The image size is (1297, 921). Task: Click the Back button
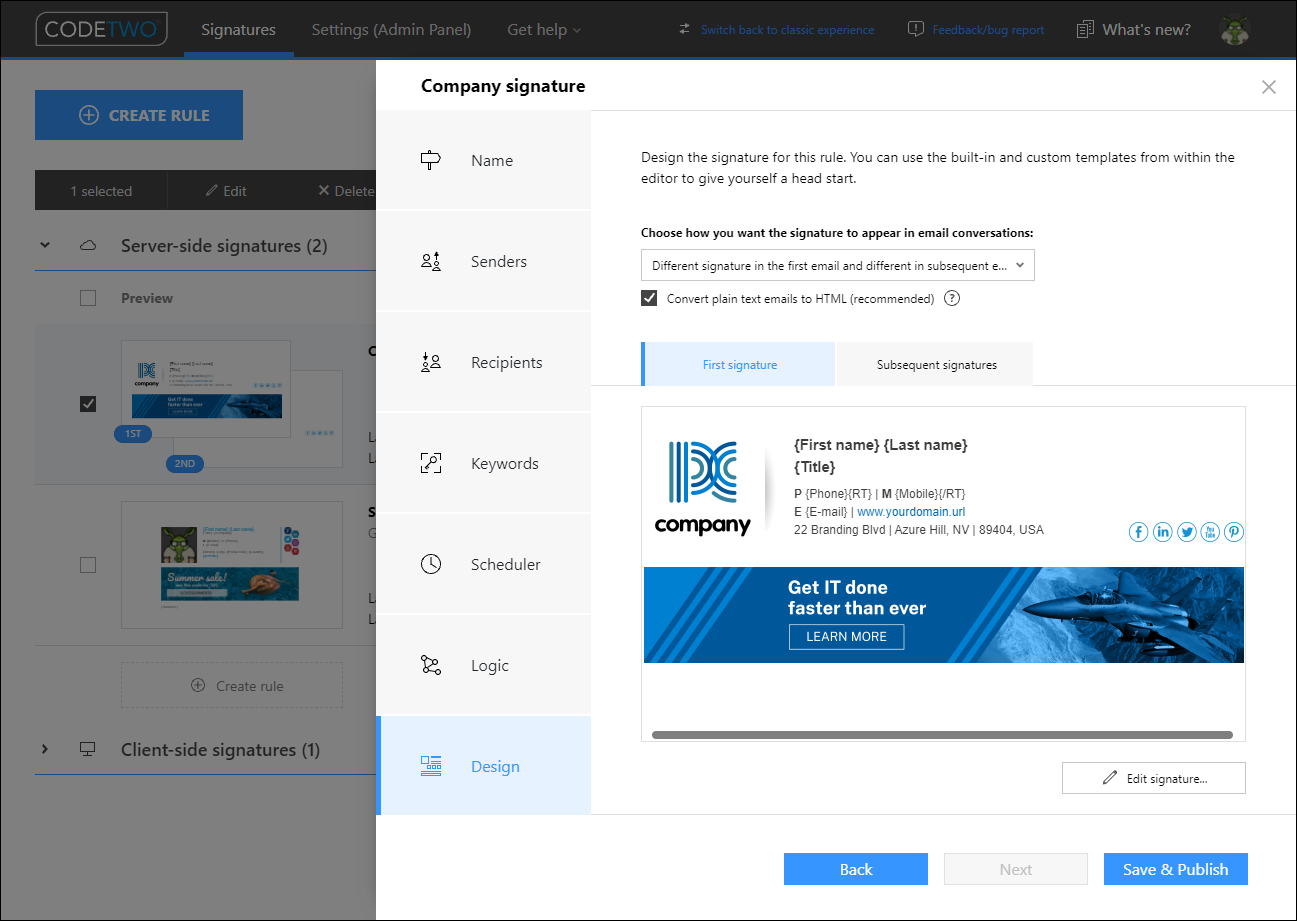coord(856,869)
